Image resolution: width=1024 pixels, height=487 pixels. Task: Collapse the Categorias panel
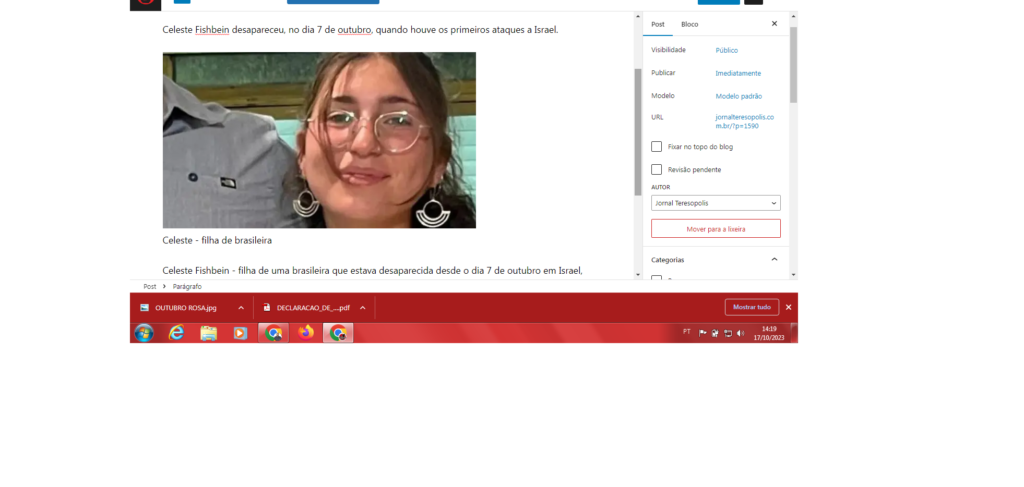(x=774, y=259)
